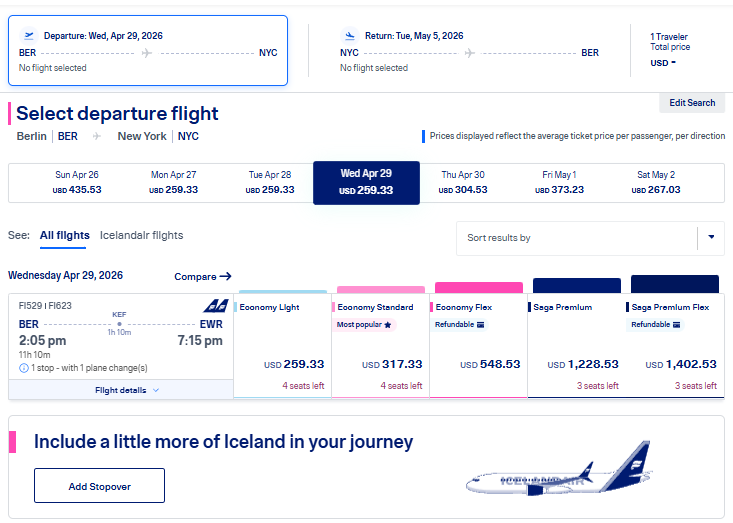Open the Sort results by dropdown
733x523 pixels.
click(590, 238)
